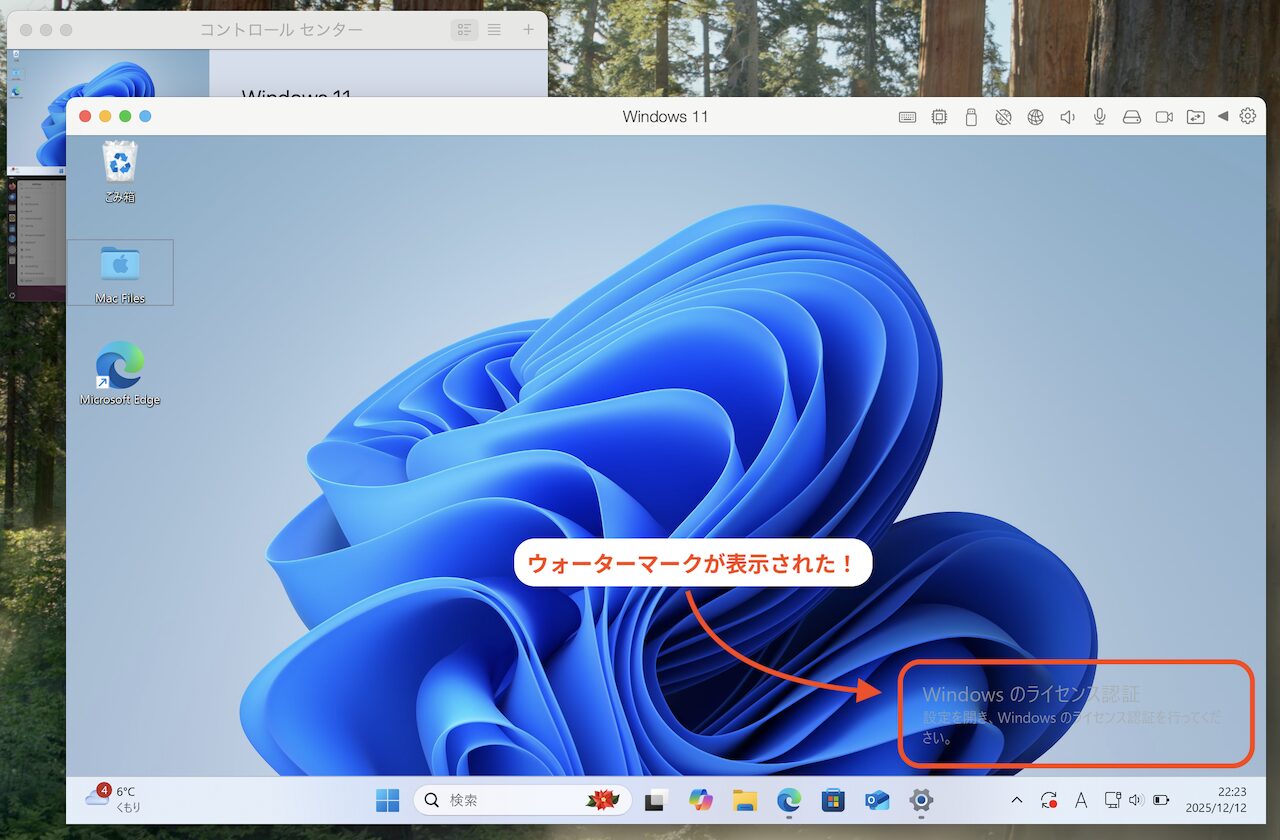Viewport: 1280px width, 840px height.
Task: Switch Control Center to compact list view
Action: tap(494, 30)
